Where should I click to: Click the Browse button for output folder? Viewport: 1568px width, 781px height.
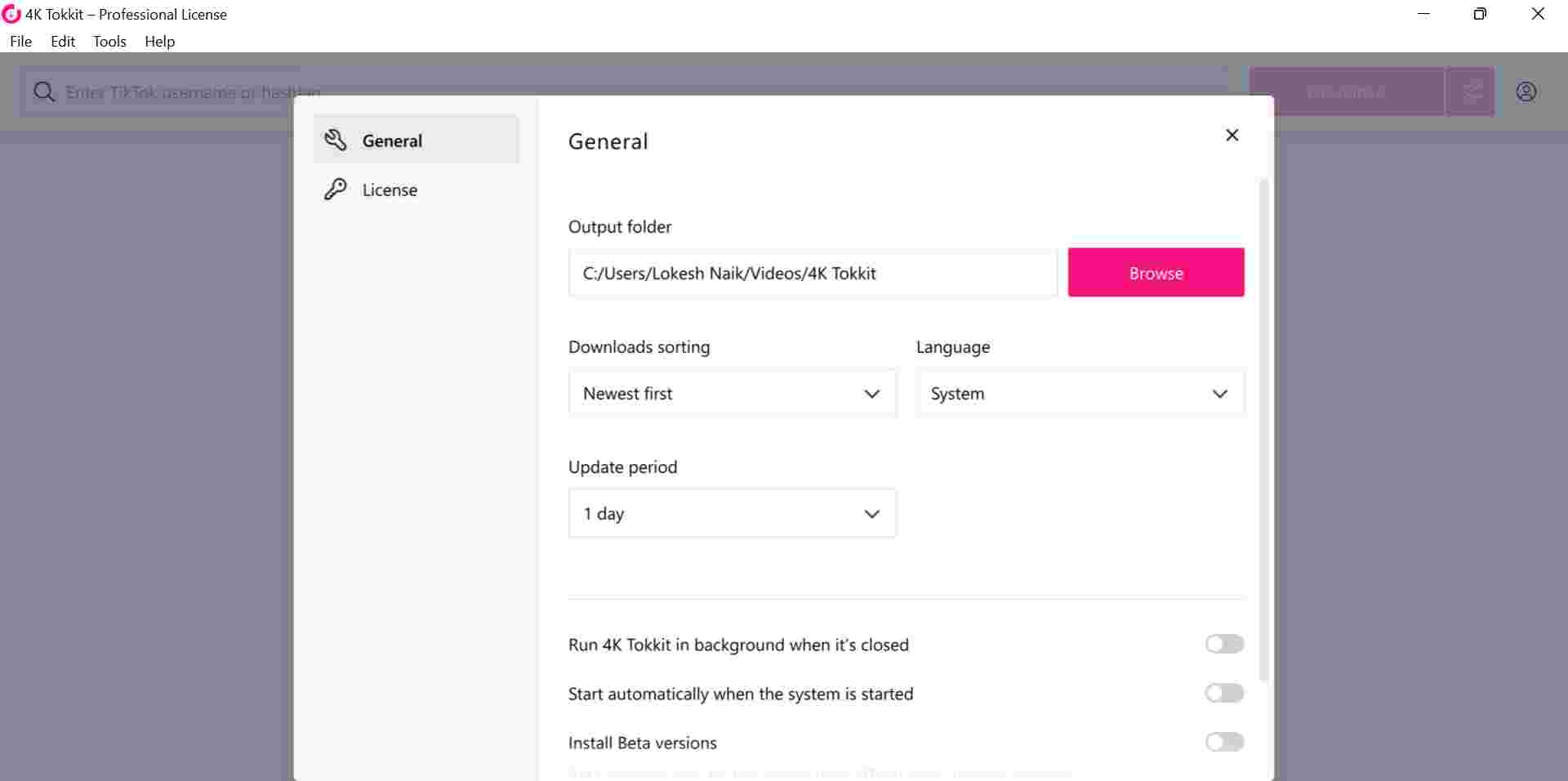point(1156,273)
